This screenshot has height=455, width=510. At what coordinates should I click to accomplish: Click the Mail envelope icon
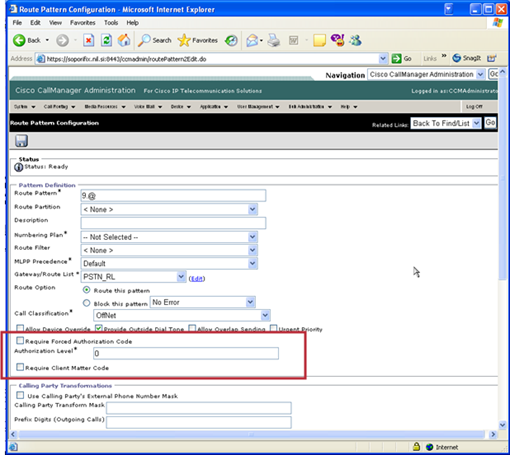(x=252, y=41)
